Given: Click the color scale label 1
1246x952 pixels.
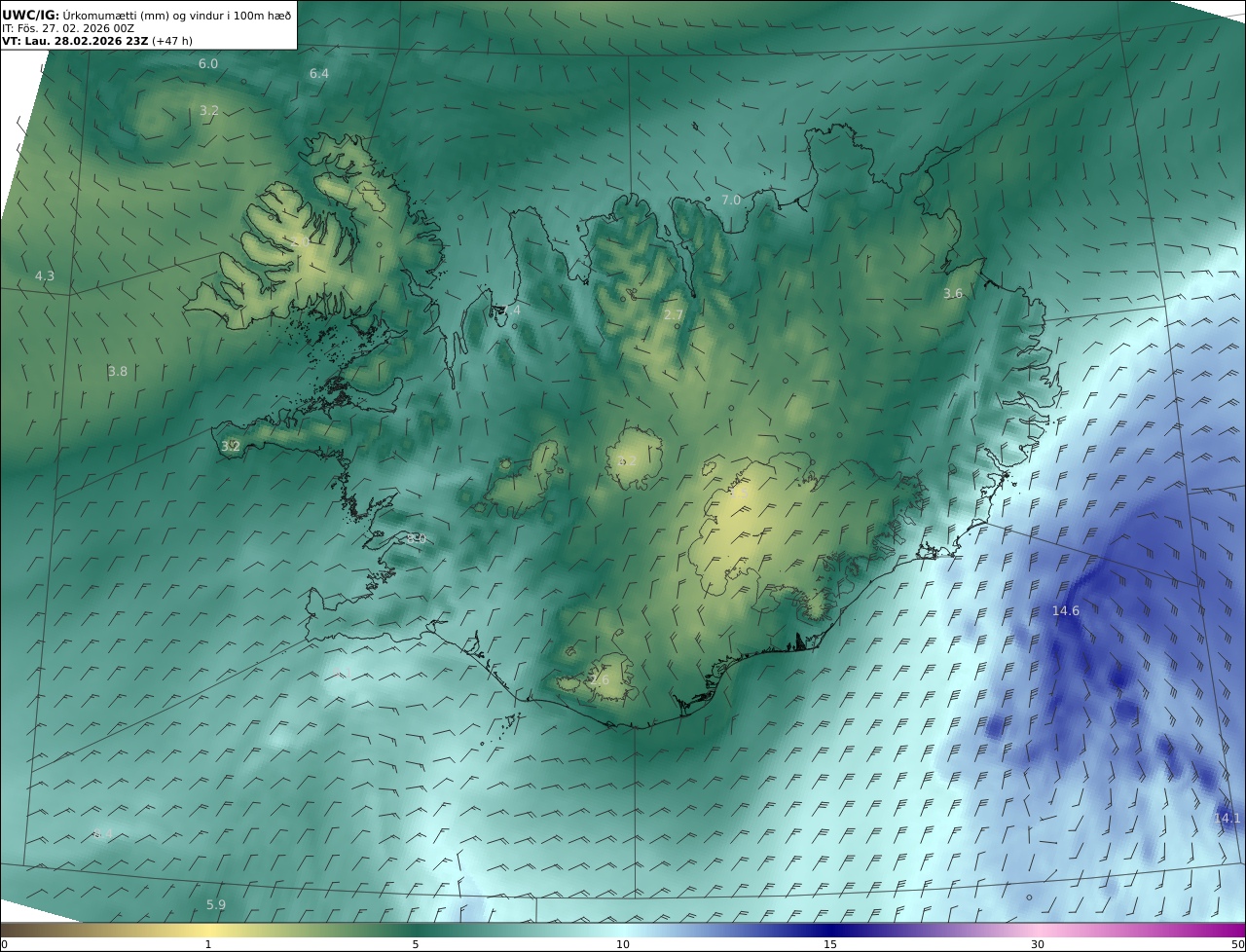Looking at the screenshot, I should (208, 944).
